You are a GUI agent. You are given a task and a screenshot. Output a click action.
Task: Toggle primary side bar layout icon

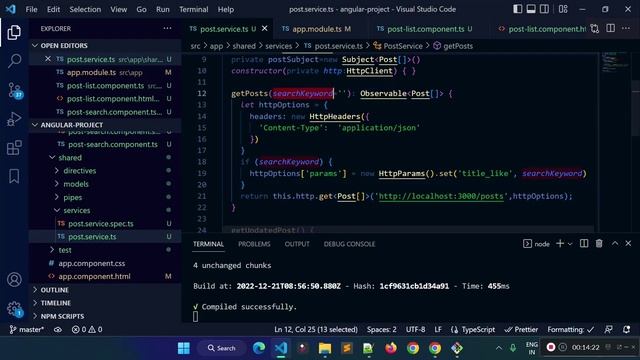click(518, 9)
